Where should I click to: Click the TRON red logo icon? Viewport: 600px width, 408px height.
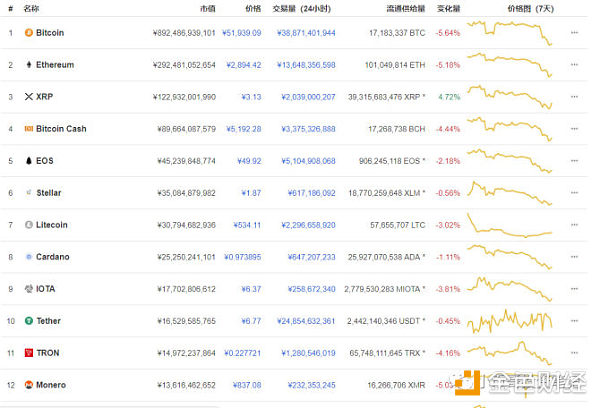tap(29, 353)
